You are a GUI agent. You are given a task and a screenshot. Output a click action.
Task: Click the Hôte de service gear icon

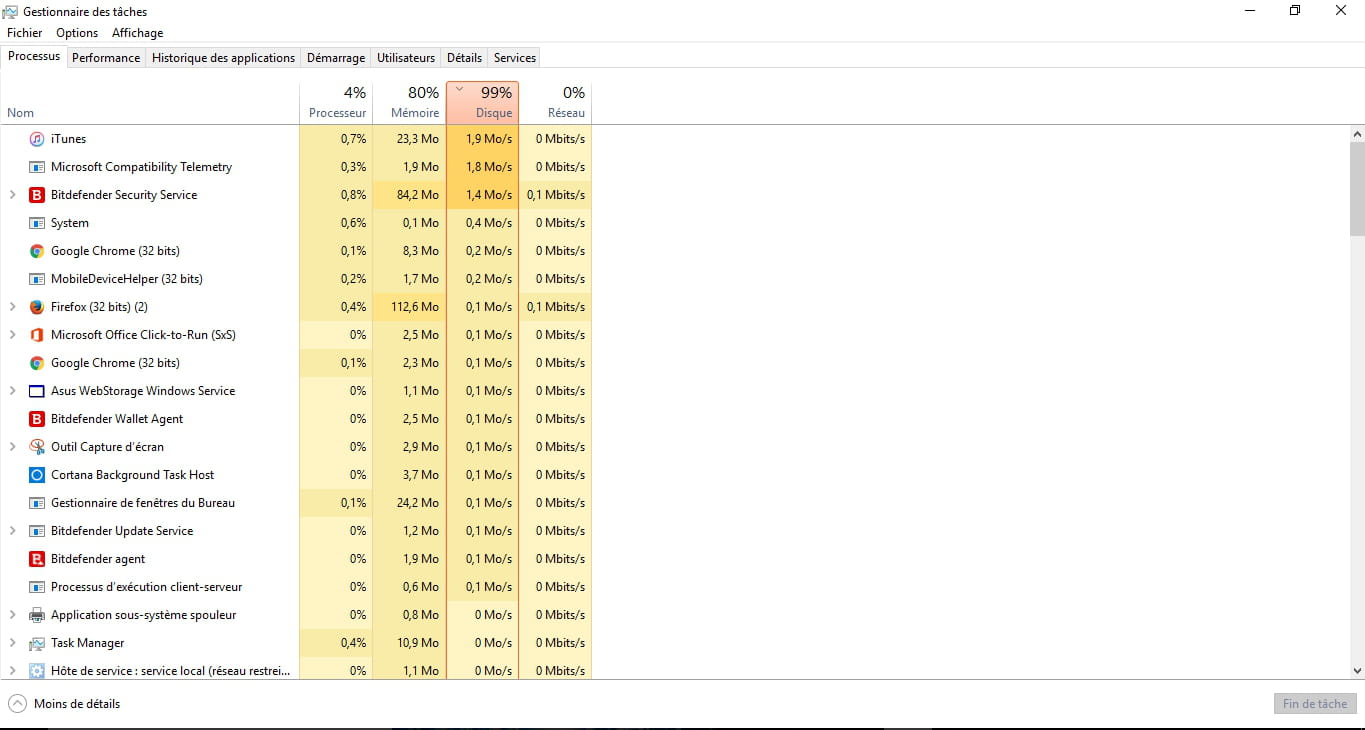point(37,671)
